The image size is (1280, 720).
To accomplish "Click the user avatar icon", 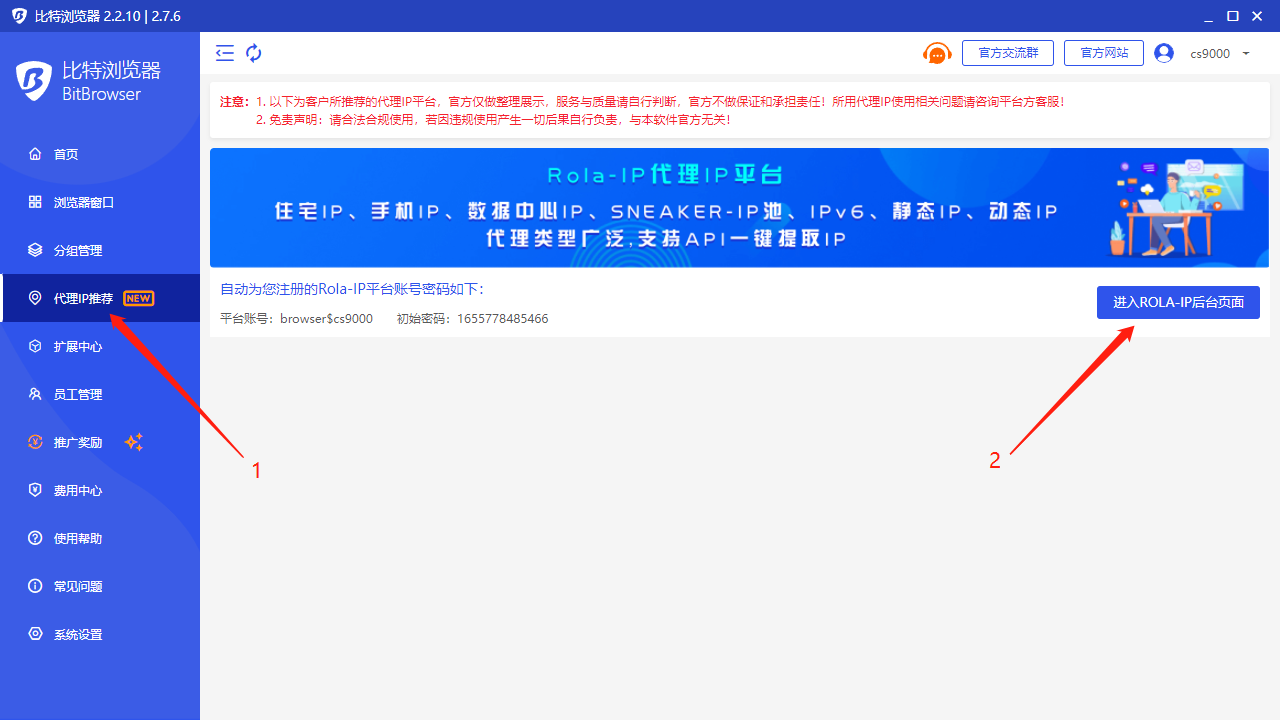I will tap(1163, 53).
